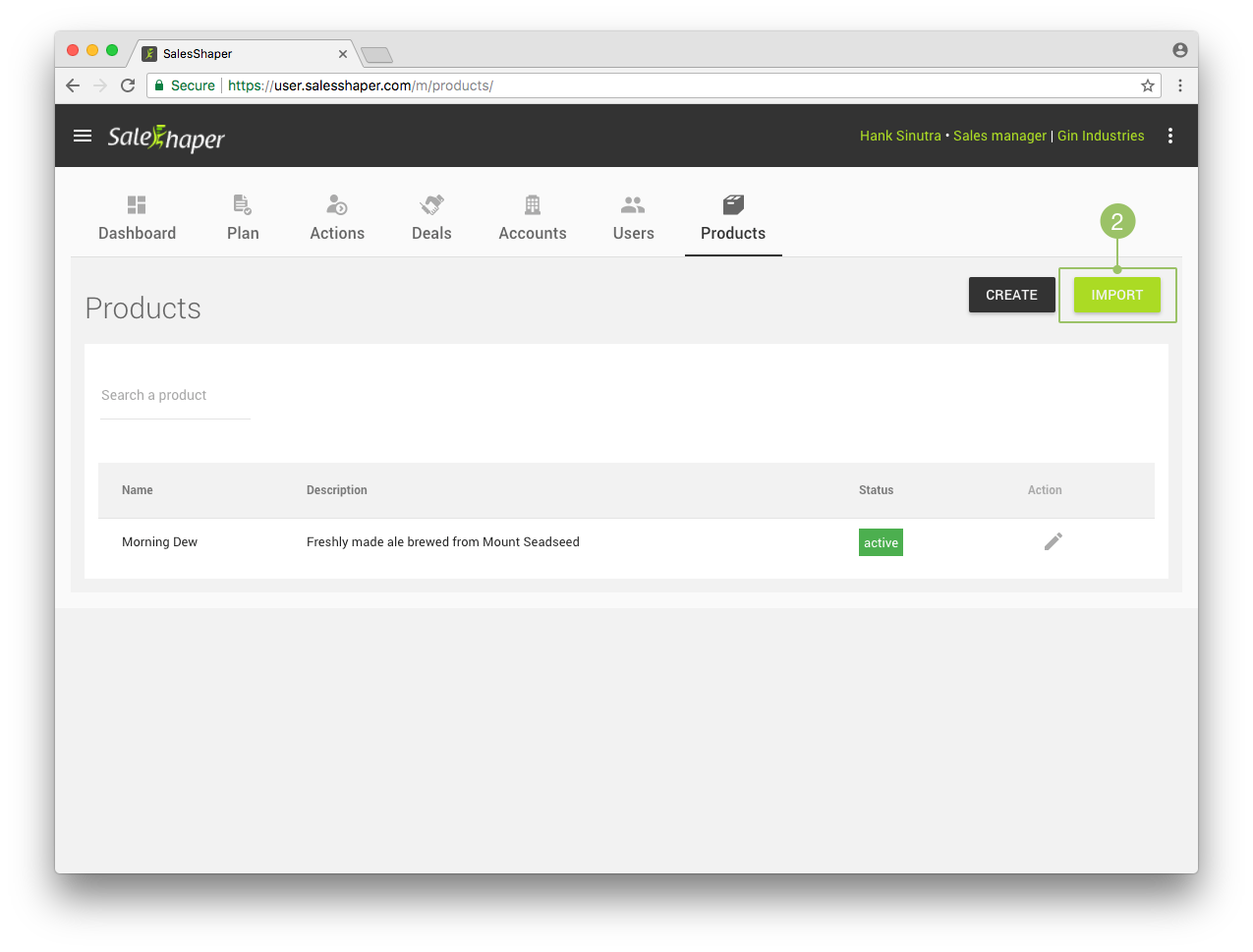Switch to the Accounts tab
The width and height of the screenshot is (1253, 952).
[x=533, y=218]
